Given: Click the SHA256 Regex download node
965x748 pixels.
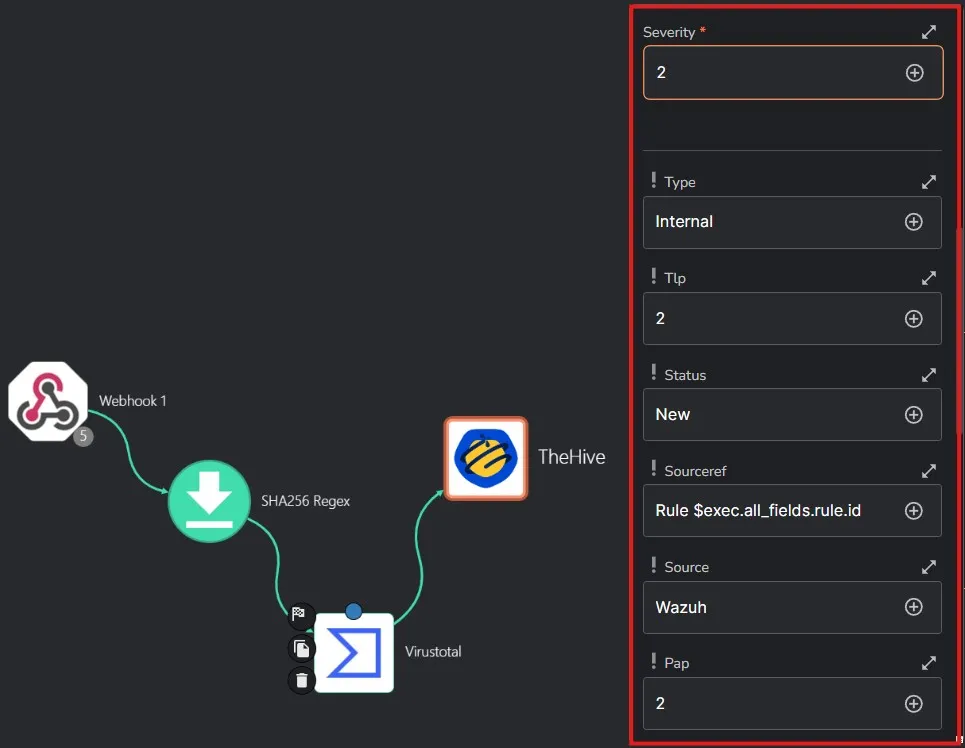Looking at the screenshot, I should coord(209,501).
